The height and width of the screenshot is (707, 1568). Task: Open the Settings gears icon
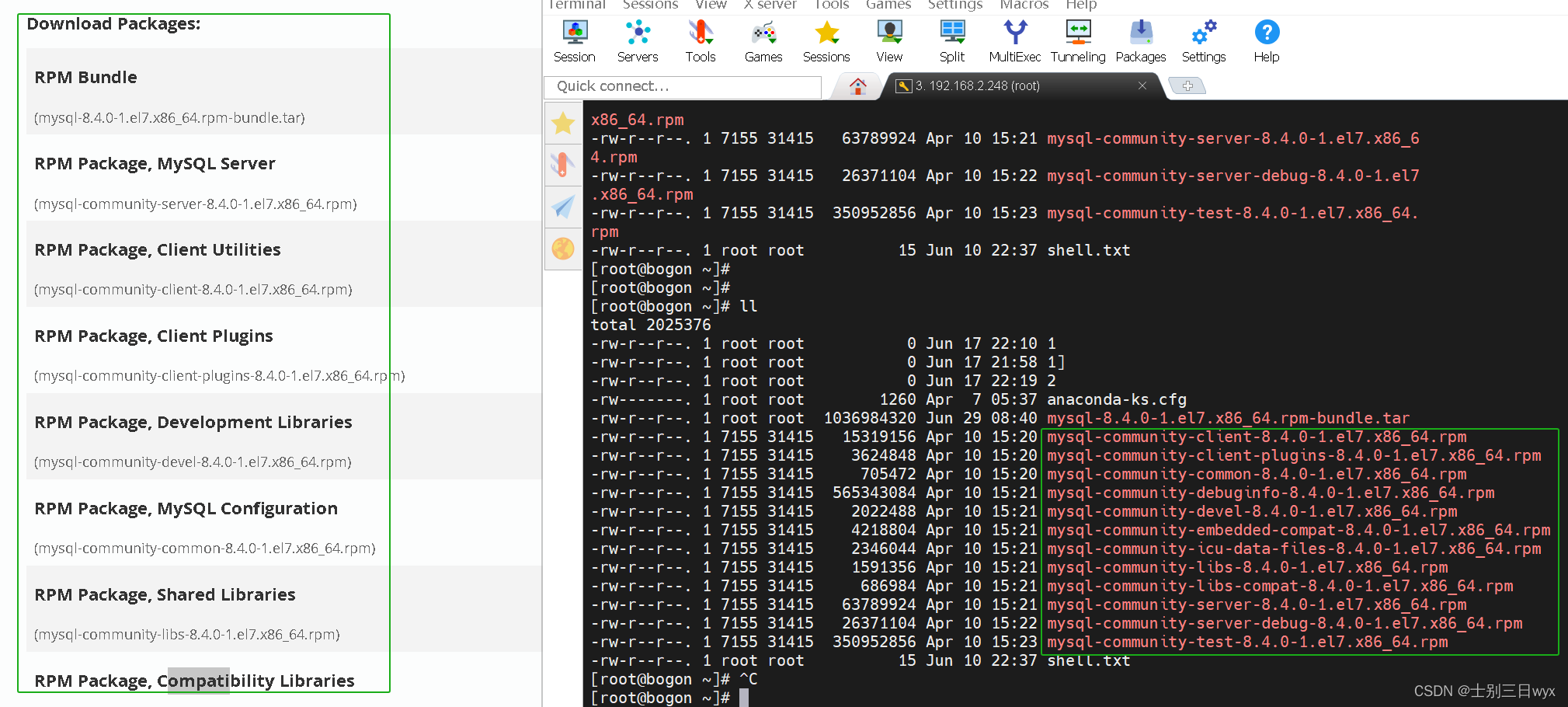(1204, 41)
